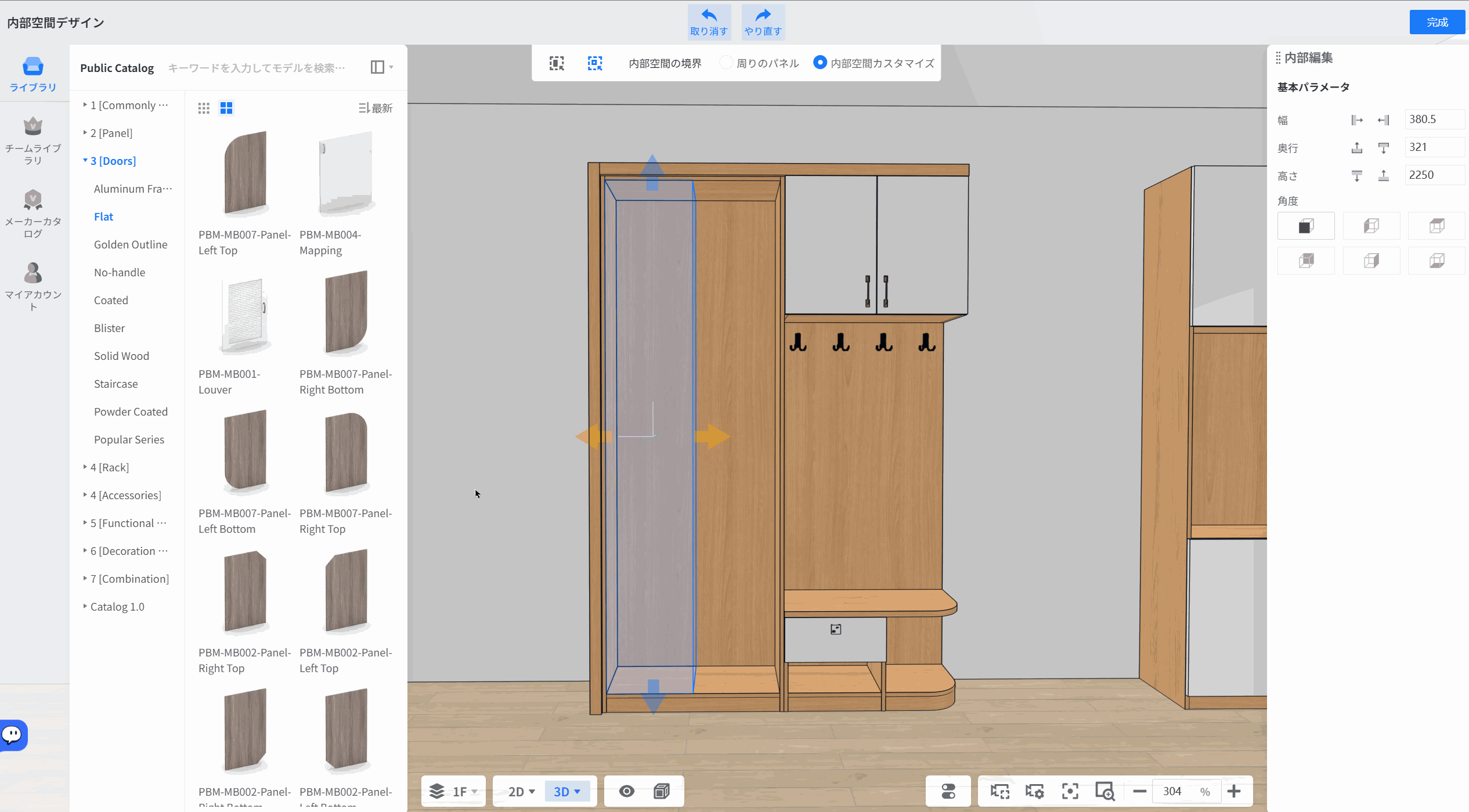Toggle the eye visibility icon
1469x812 pixels.
[x=627, y=791]
